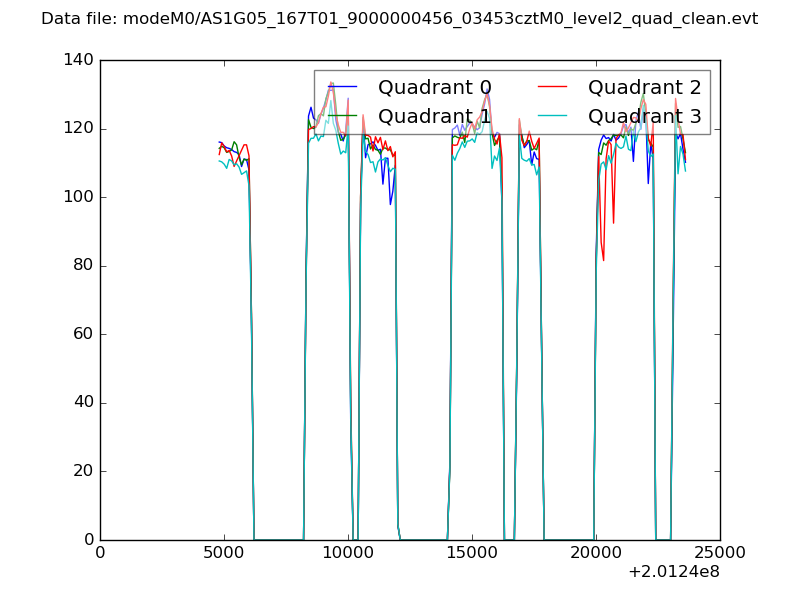Click the y-axis tick label 140
This screenshot has height=600, width=800.
83,60
